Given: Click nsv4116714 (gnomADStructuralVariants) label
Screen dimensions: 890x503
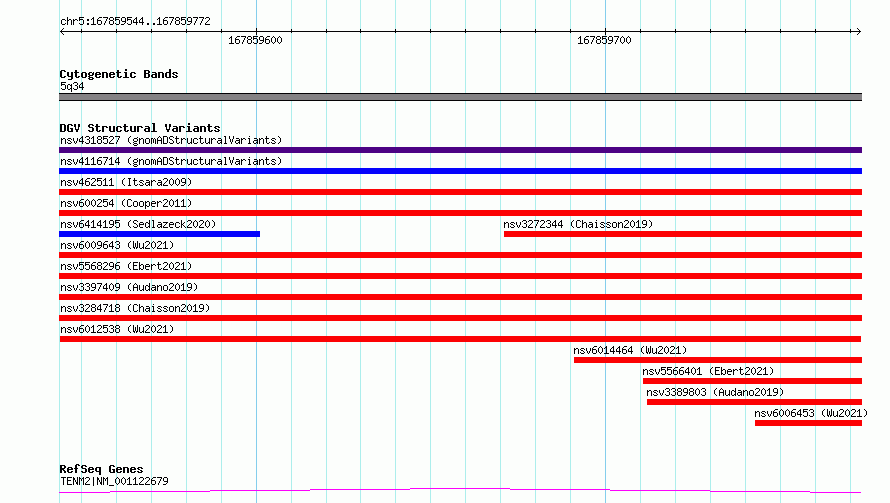Looking at the screenshot, I should pyautogui.click(x=171, y=161).
